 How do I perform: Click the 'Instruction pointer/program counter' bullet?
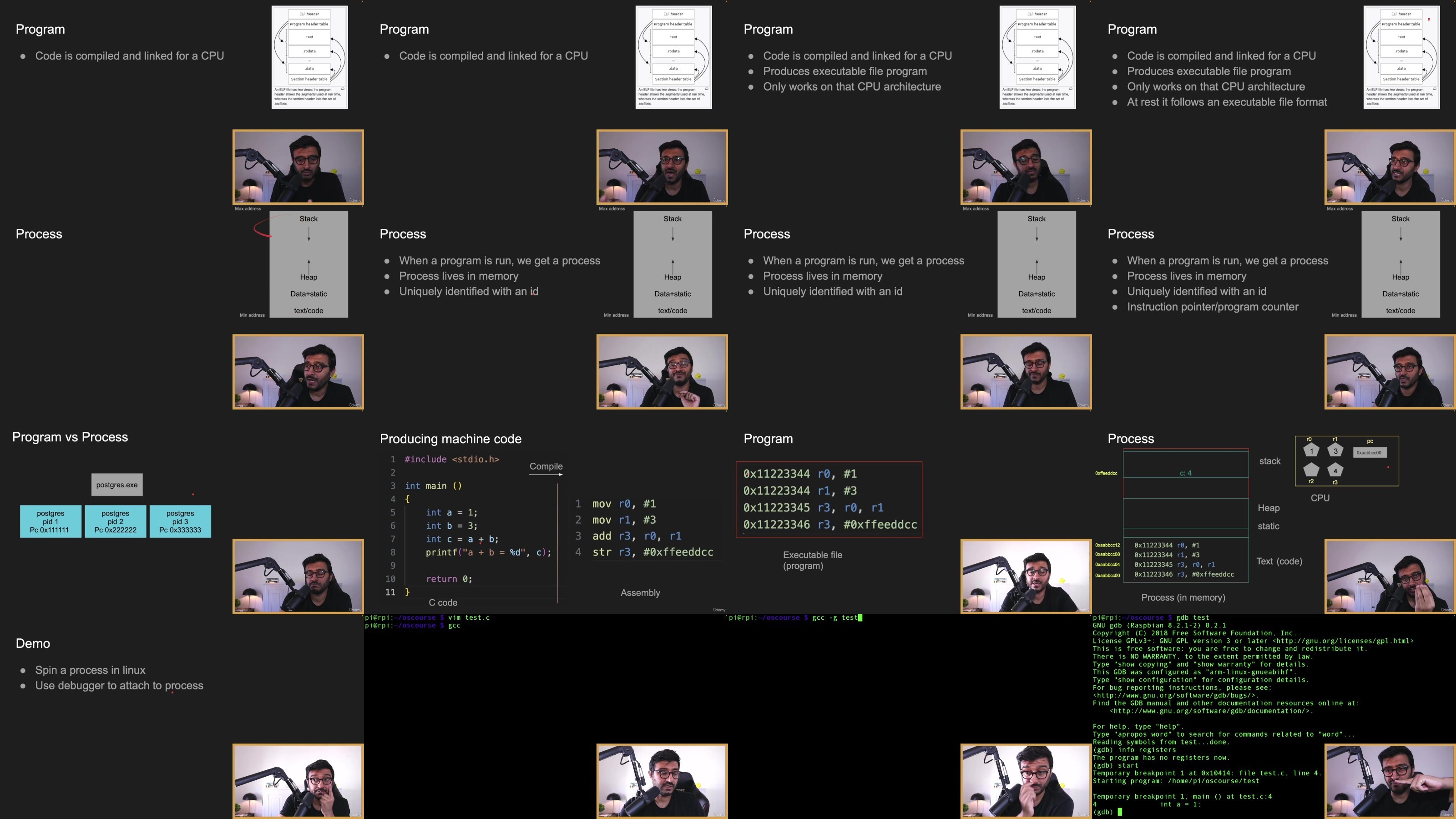1213,306
